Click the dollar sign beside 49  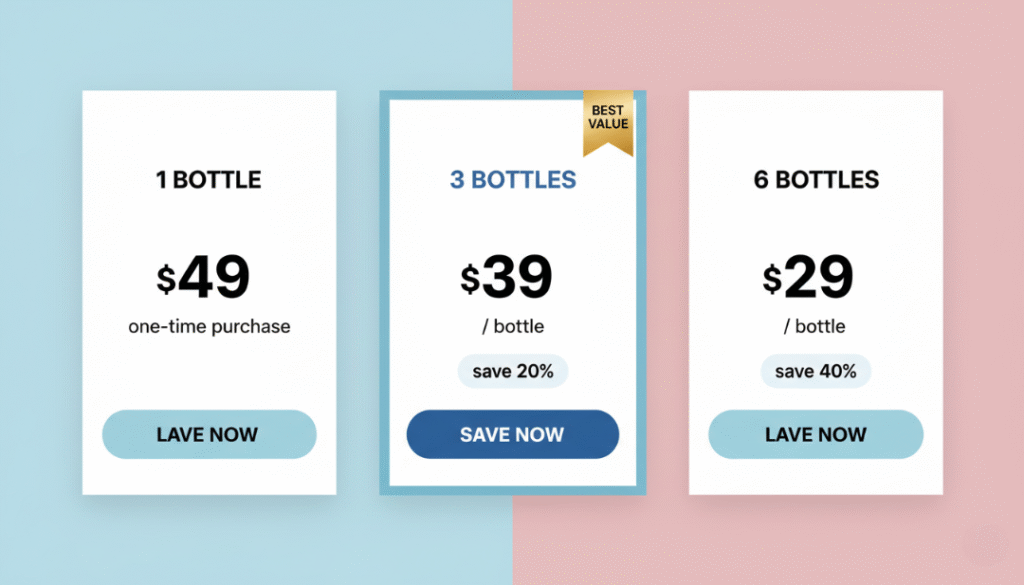(166, 279)
